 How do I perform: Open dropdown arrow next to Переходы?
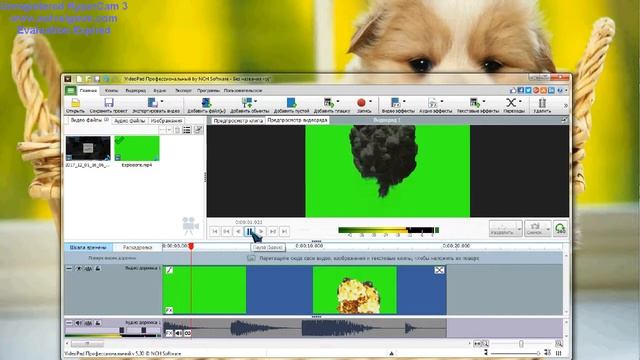point(520,101)
